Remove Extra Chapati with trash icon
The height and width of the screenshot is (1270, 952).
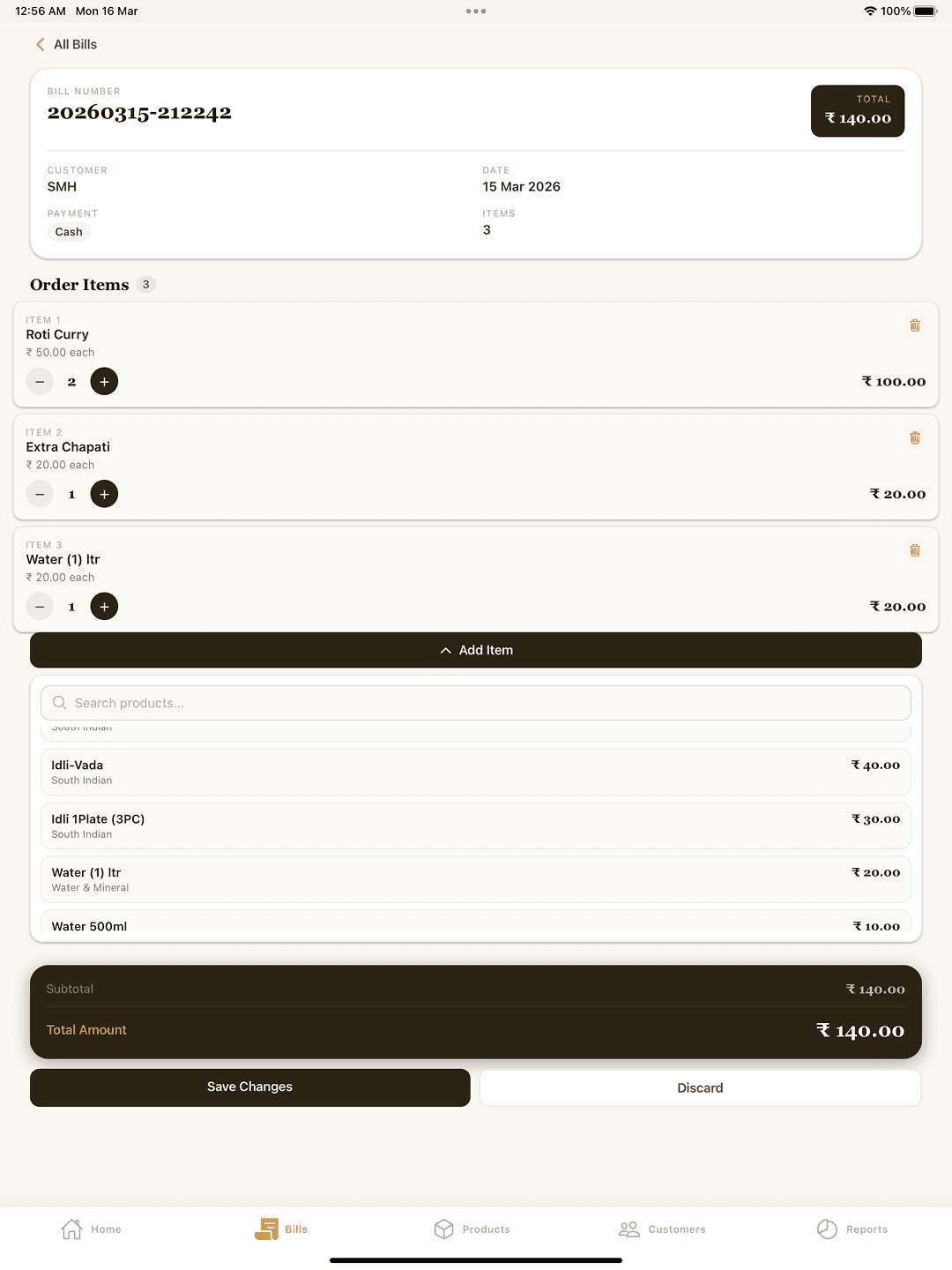point(915,438)
